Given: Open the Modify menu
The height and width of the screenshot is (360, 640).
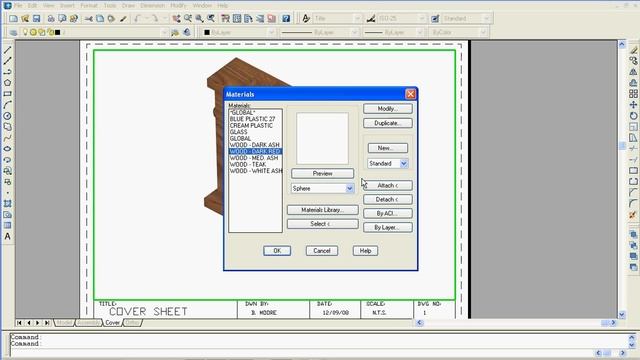Looking at the screenshot, I should [x=178, y=6].
